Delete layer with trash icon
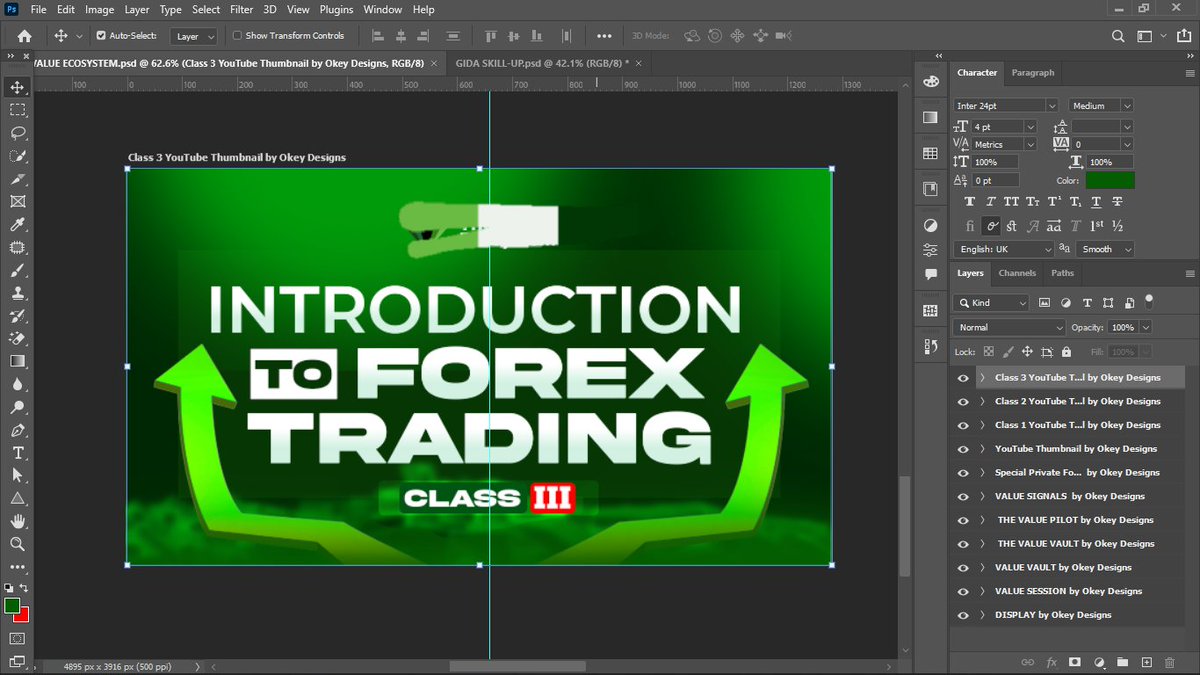Viewport: 1200px width, 675px height. [1171, 662]
